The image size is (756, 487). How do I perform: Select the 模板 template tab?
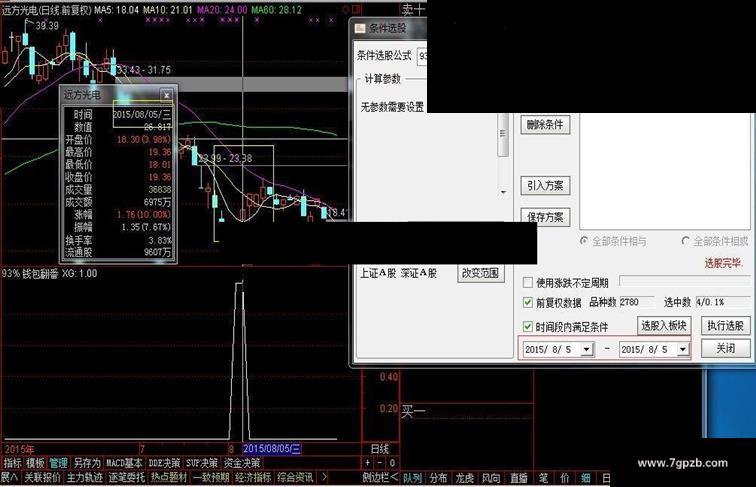click(35, 463)
